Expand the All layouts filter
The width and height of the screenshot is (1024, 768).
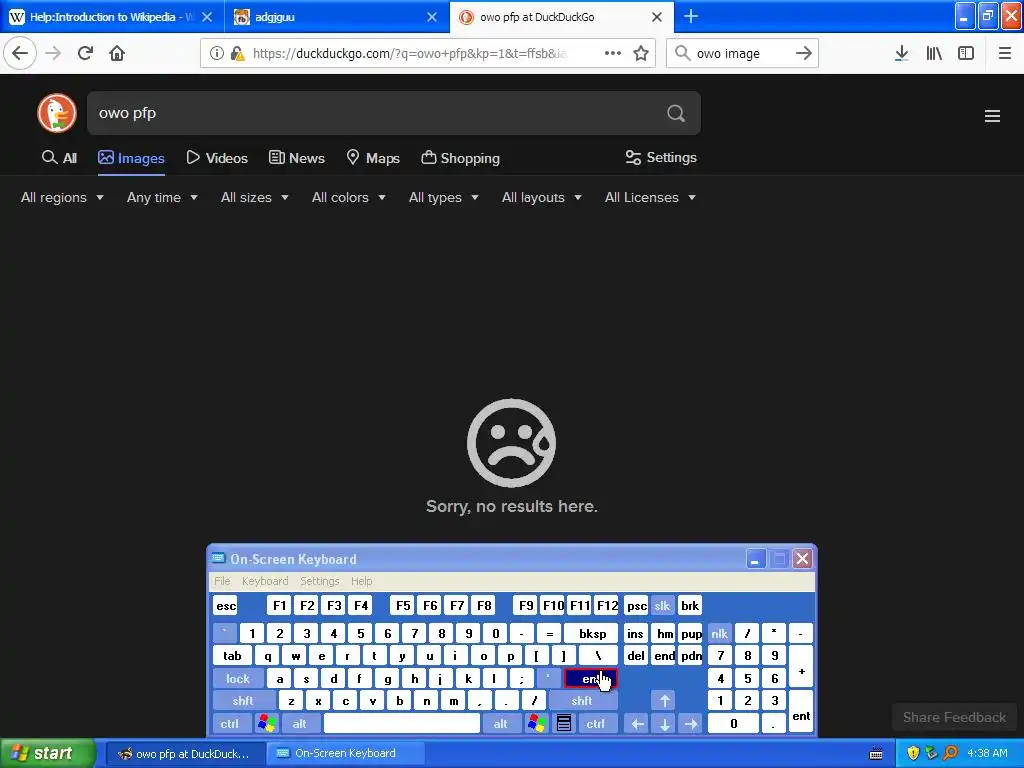pyautogui.click(x=541, y=197)
